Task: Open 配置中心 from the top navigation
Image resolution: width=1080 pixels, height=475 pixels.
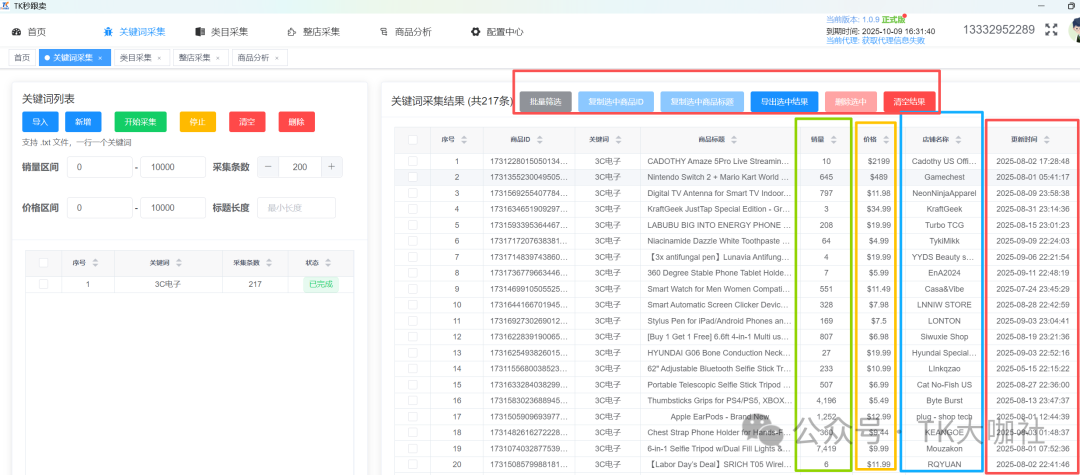Action: (497, 31)
